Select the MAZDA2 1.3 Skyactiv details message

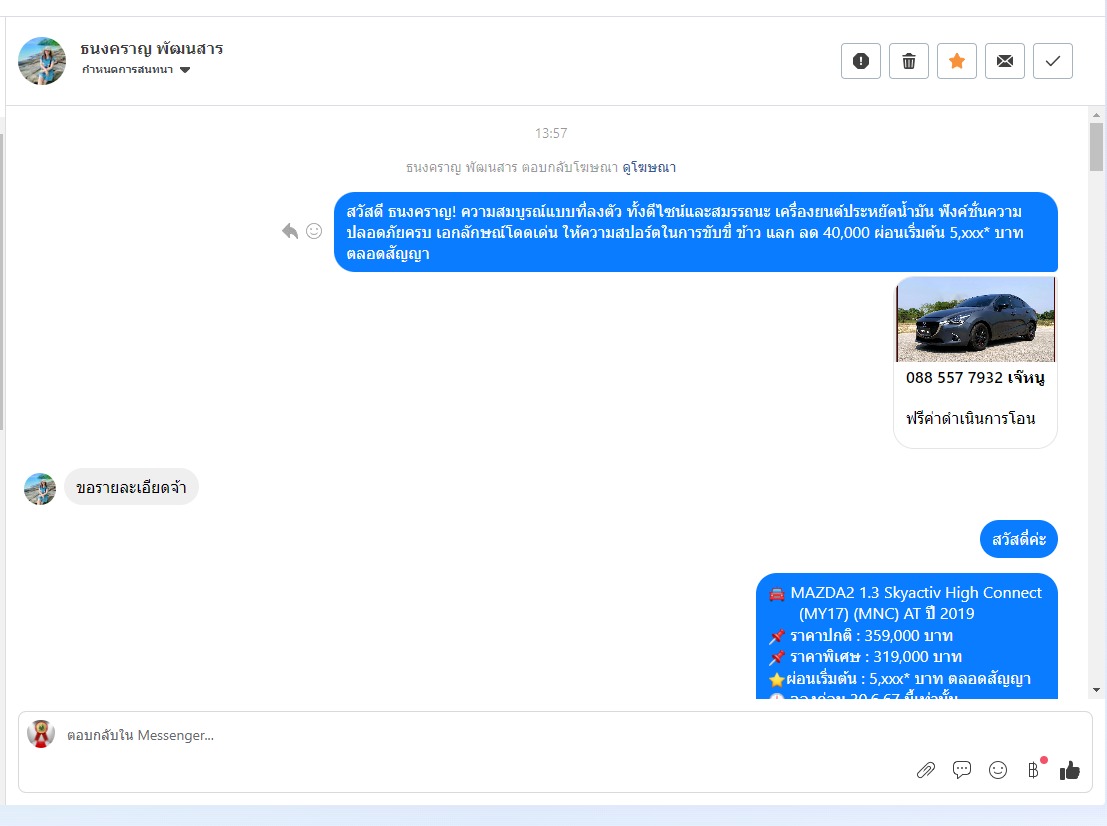click(906, 636)
